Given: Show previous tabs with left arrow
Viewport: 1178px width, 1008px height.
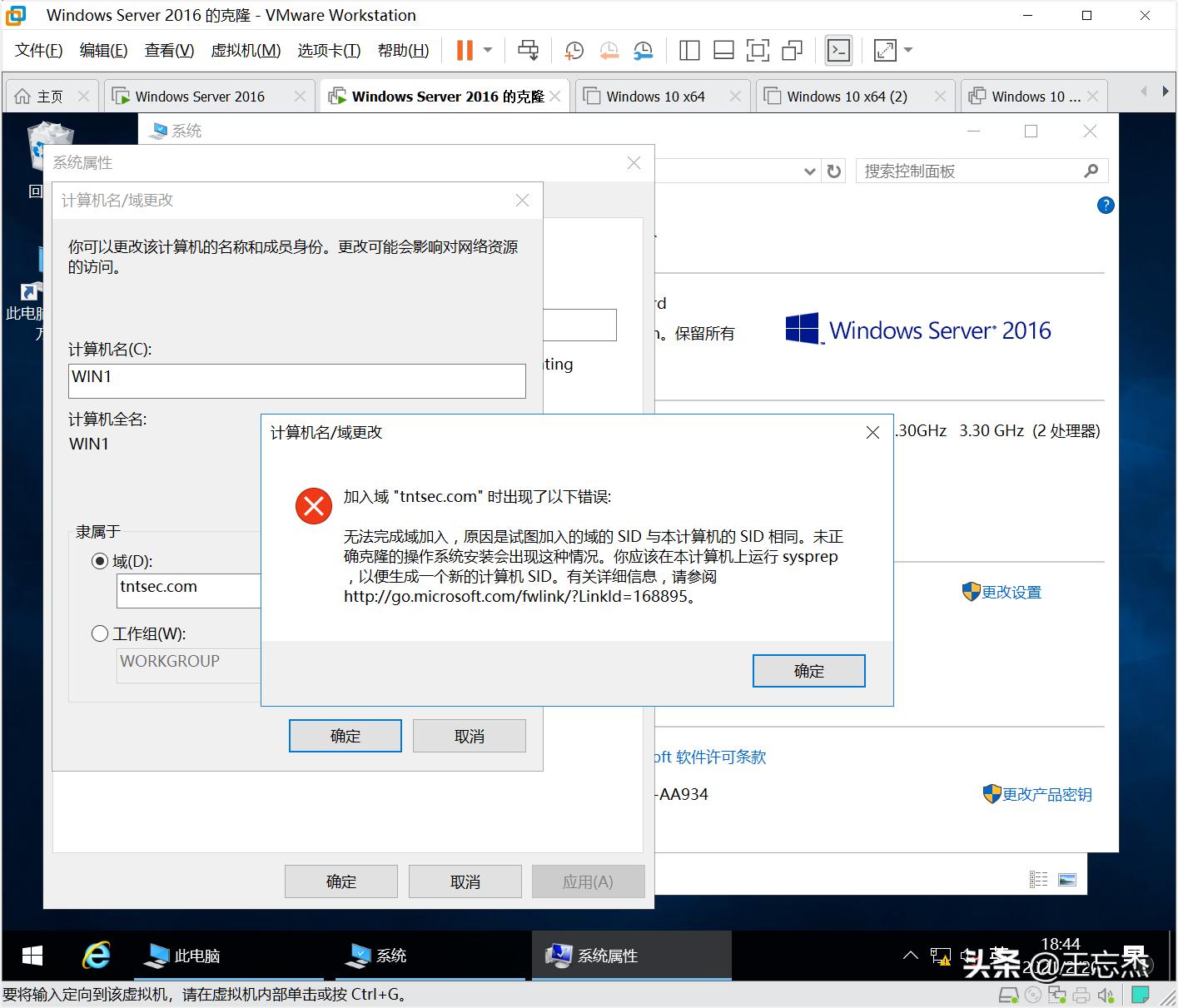Looking at the screenshot, I should coord(1143,91).
